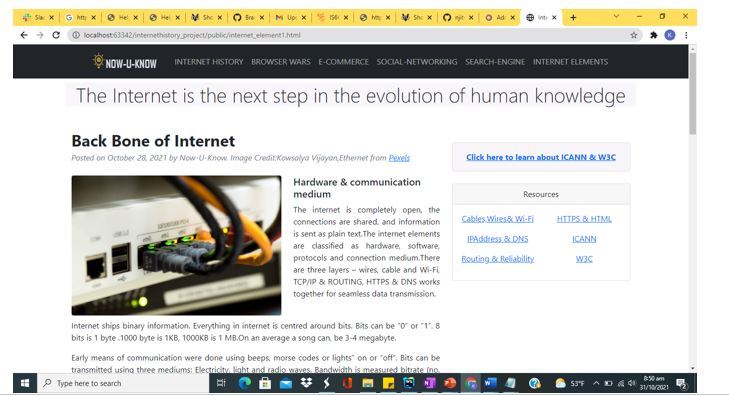
Task: Click the page's vertical scrollbar thumb
Action: [693, 93]
